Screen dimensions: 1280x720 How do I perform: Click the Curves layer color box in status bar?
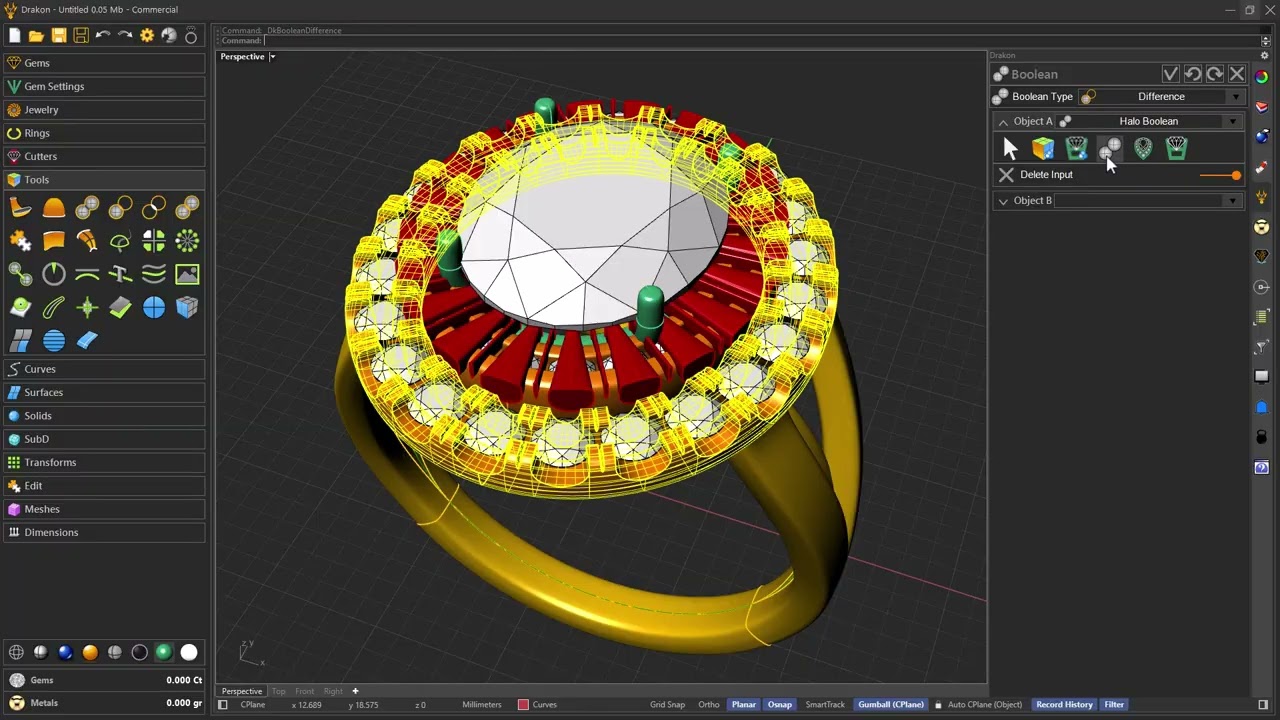coord(523,704)
